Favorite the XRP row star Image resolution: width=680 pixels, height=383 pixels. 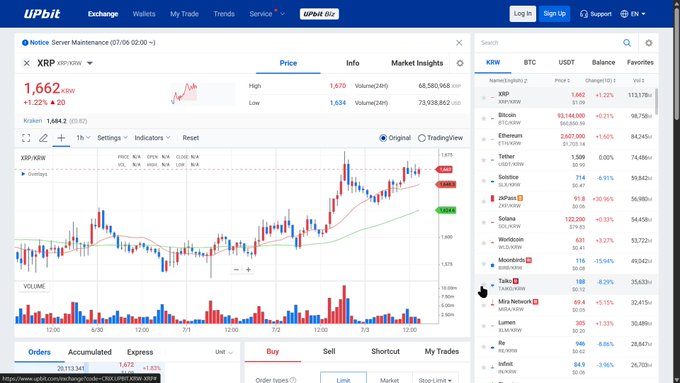click(484, 98)
